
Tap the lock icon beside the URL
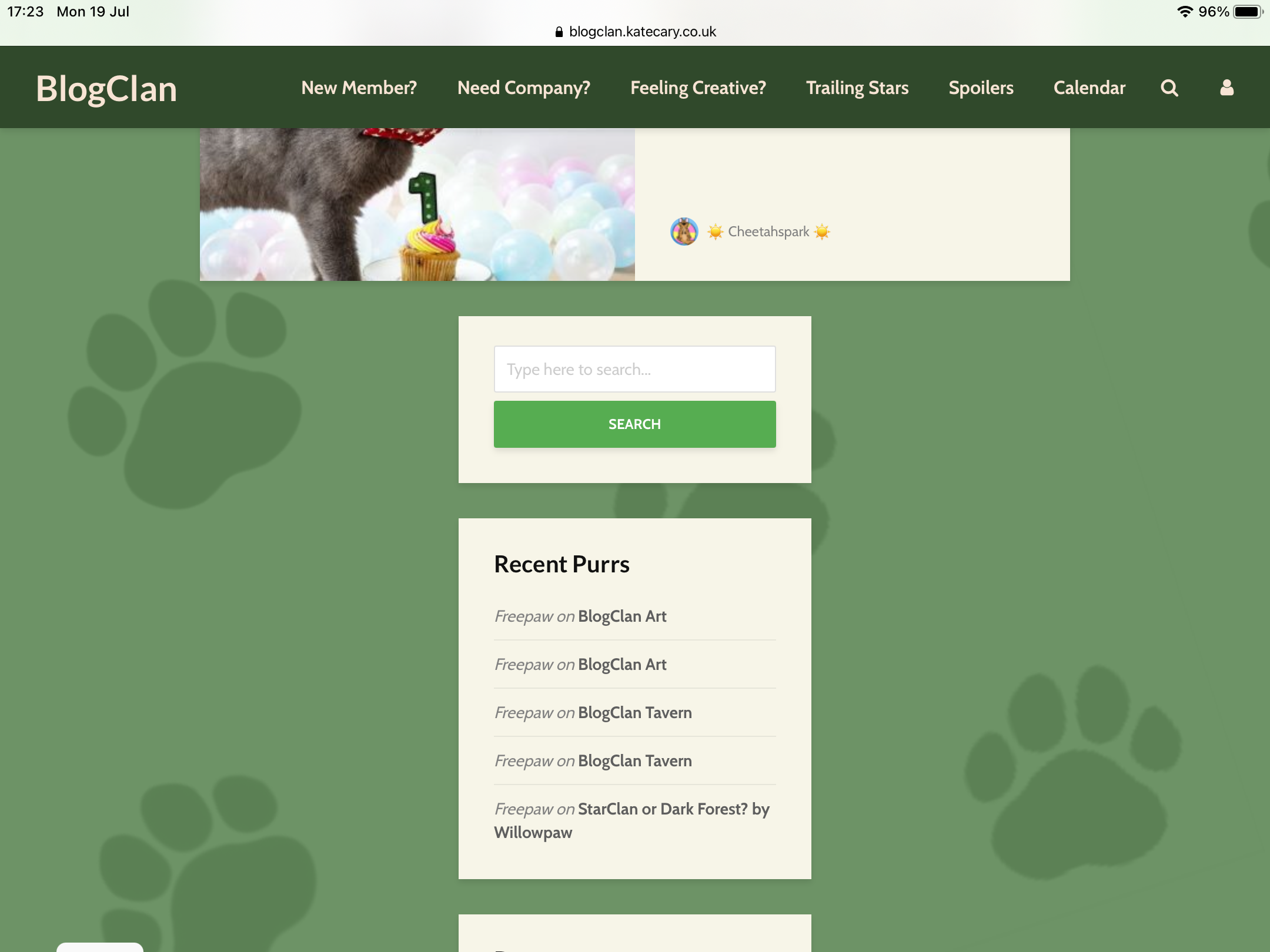pos(559,32)
